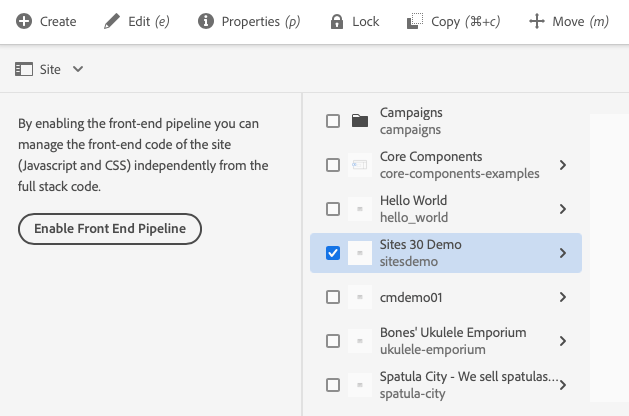629x416 pixels.
Task: Expand Core Components with its chevron
Action: click(x=563, y=165)
